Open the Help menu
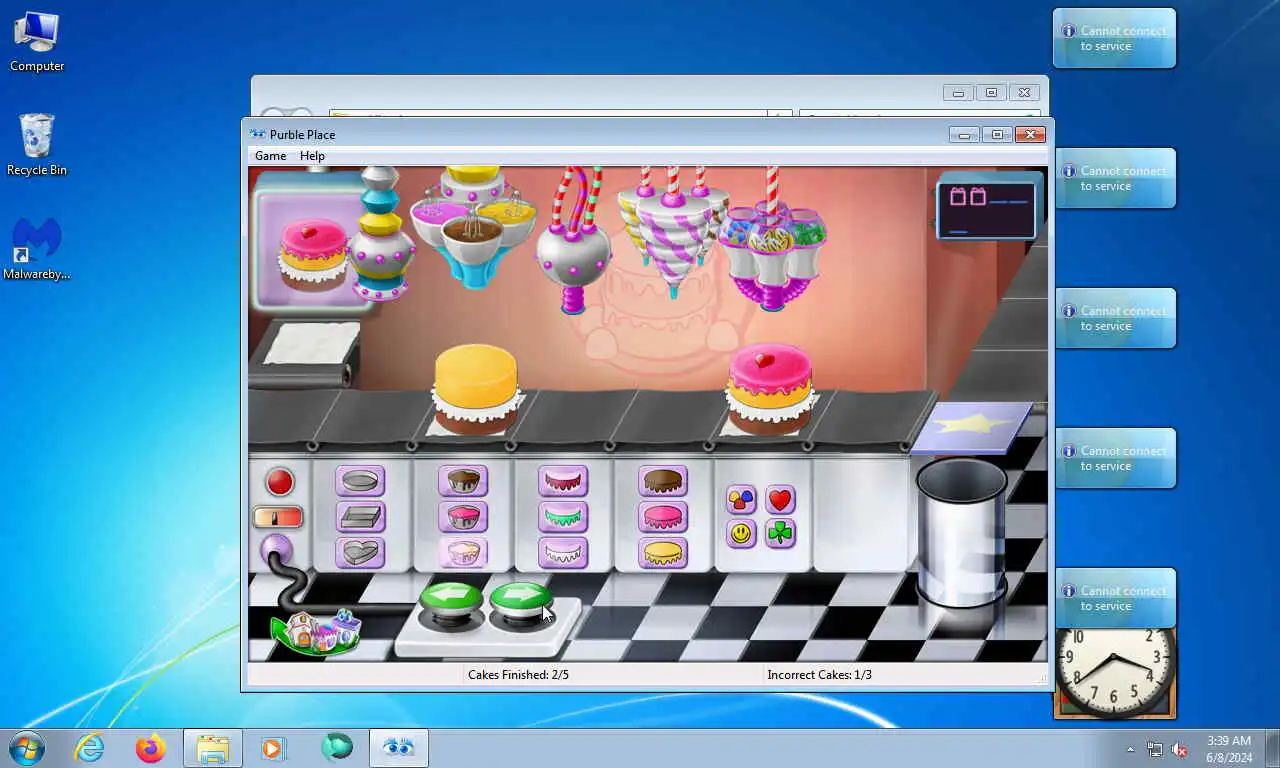 tap(312, 156)
